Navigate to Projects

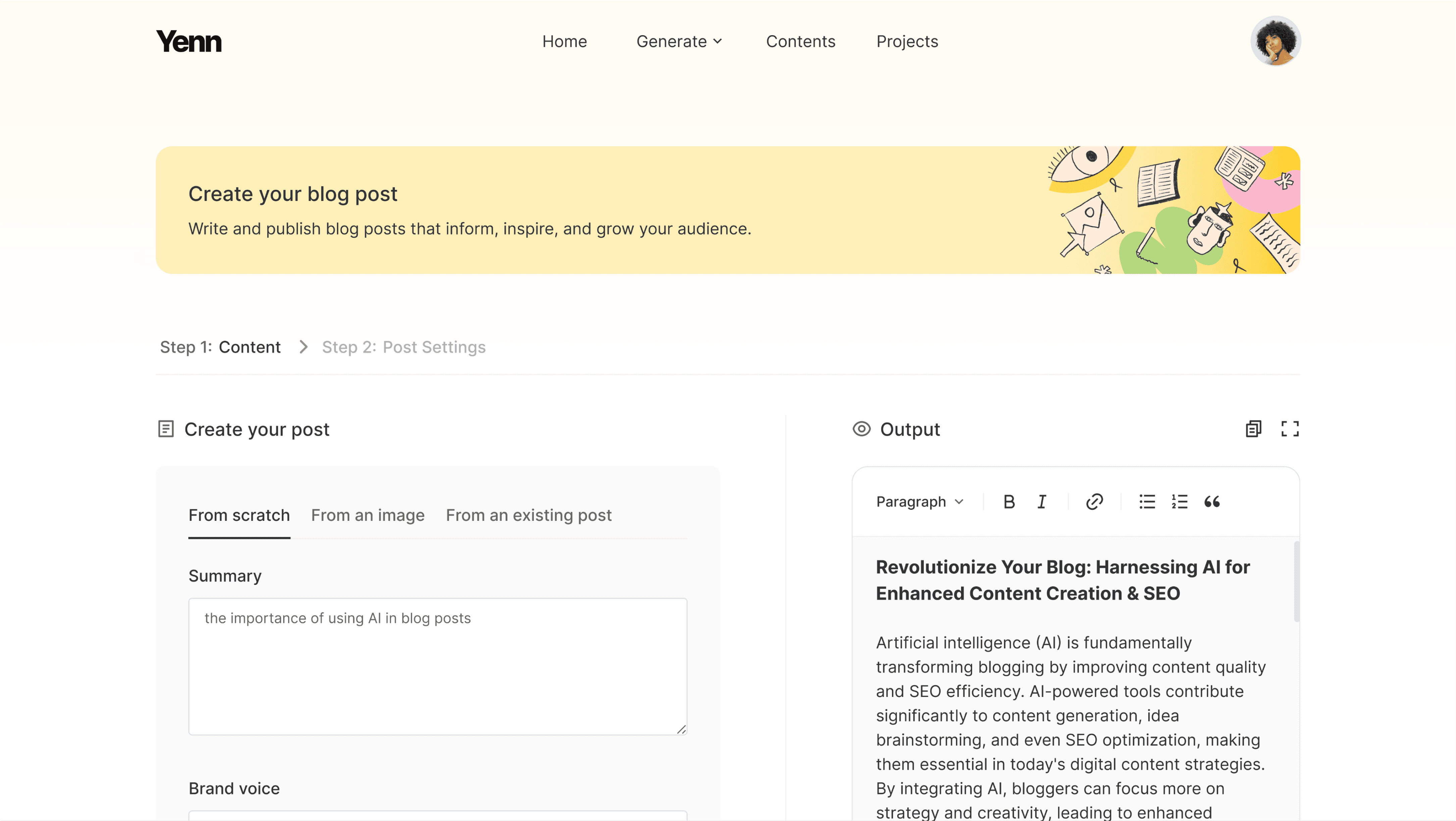pyautogui.click(x=907, y=41)
